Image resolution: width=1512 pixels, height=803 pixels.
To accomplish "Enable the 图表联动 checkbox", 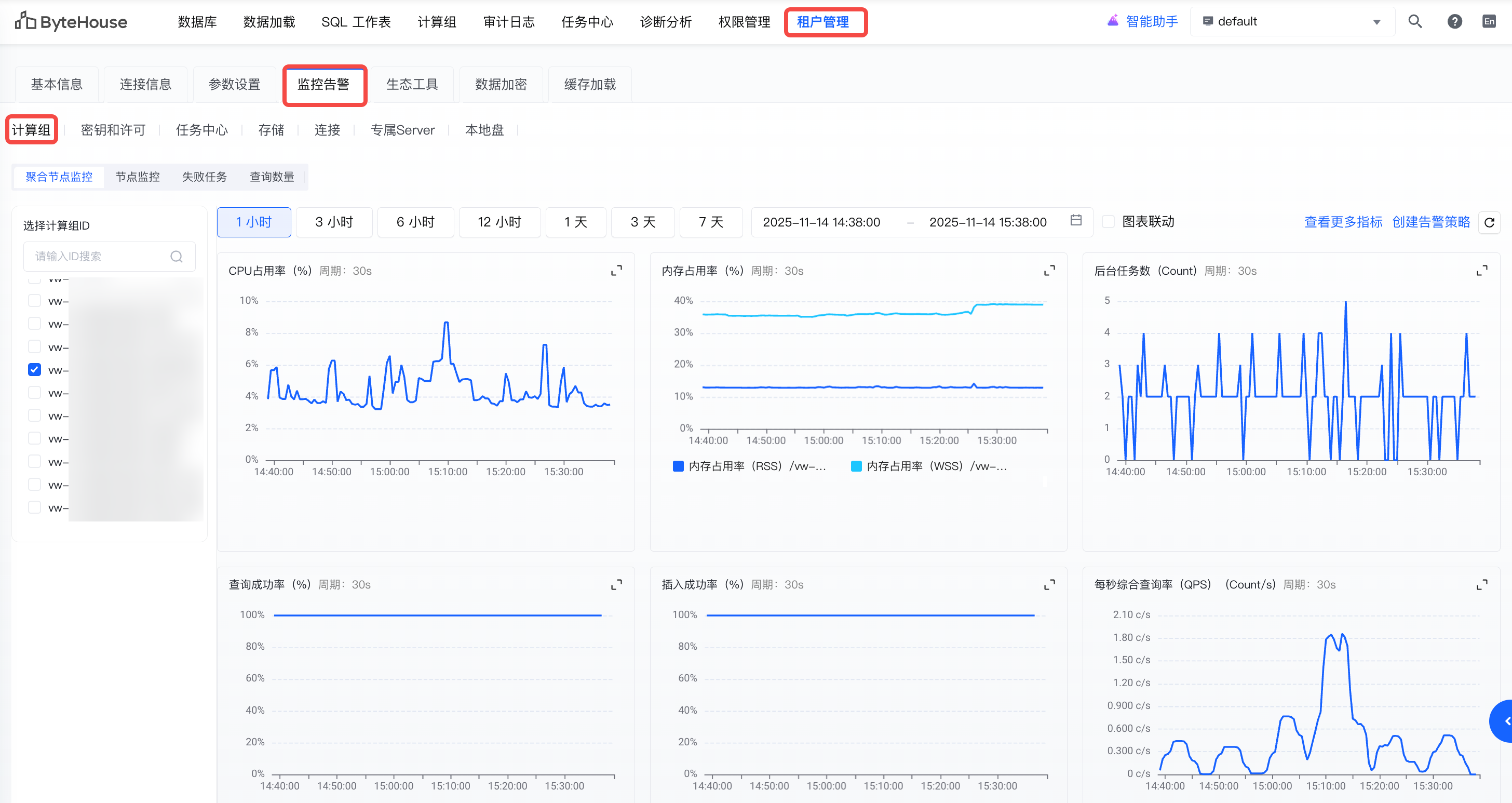I will click(1108, 222).
